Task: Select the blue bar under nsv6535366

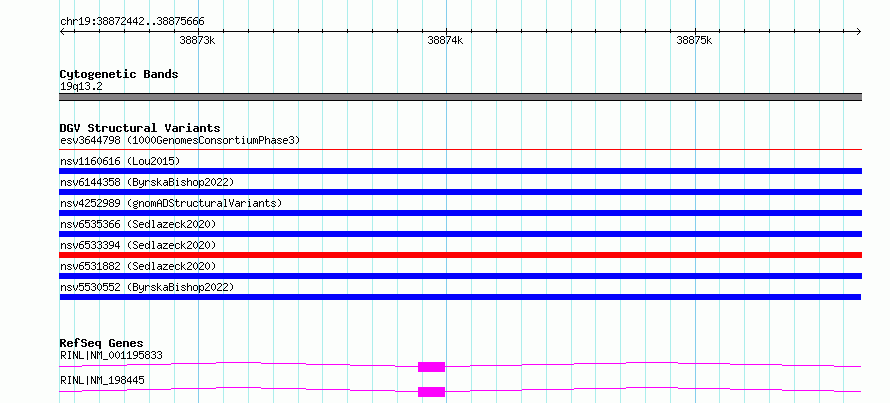Action: pyautogui.click(x=460, y=234)
